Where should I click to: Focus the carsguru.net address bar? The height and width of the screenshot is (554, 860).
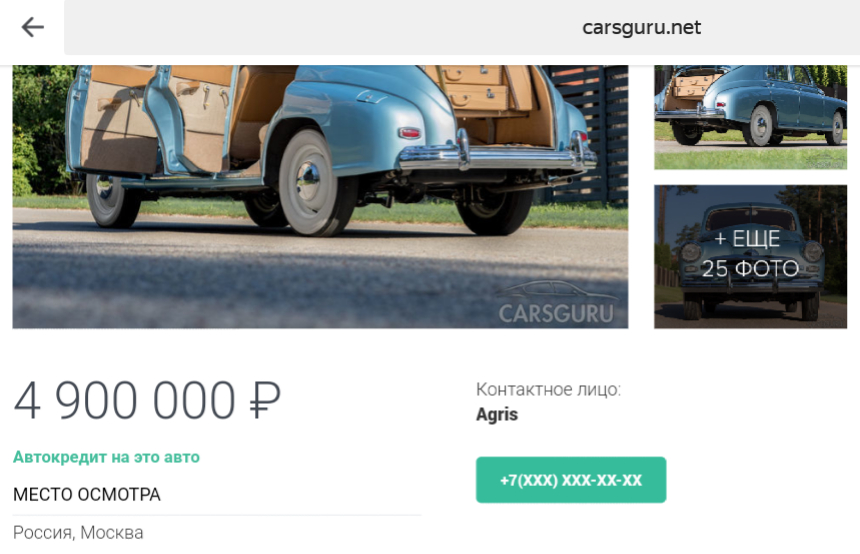point(462,27)
